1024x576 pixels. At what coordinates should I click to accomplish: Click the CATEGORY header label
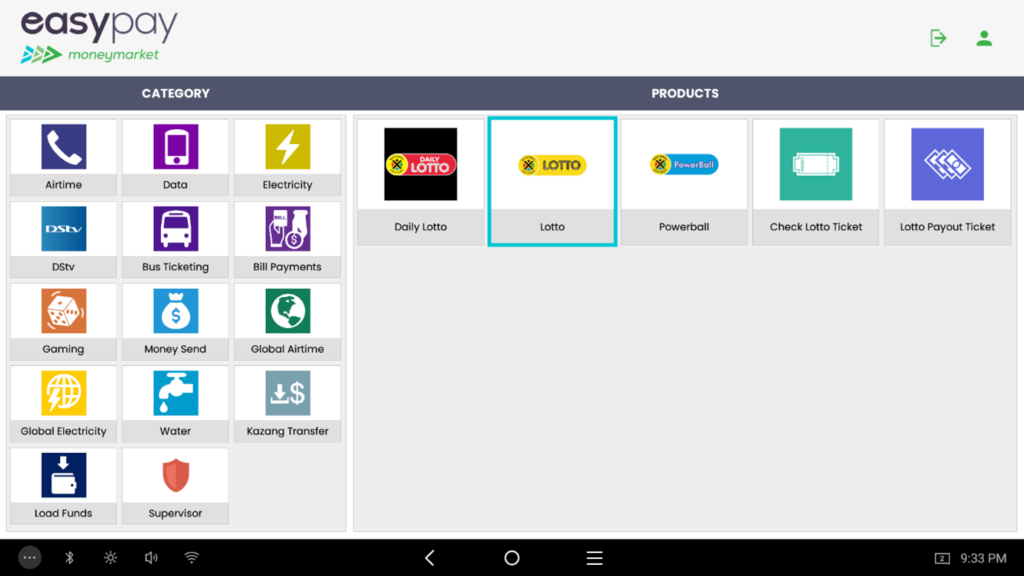click(176, 93)
